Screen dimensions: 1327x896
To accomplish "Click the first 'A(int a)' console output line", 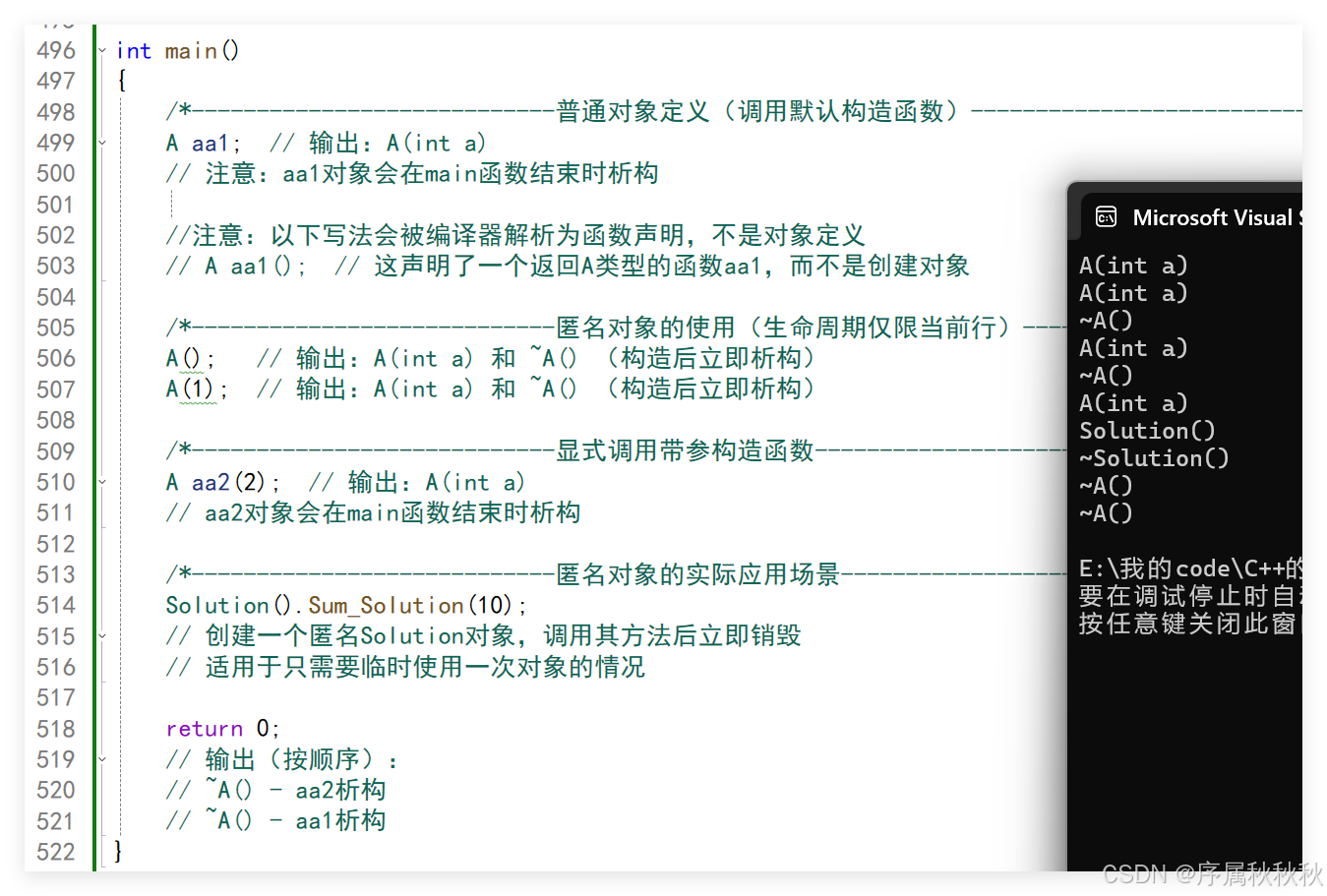I will (x=1133, y=266).
